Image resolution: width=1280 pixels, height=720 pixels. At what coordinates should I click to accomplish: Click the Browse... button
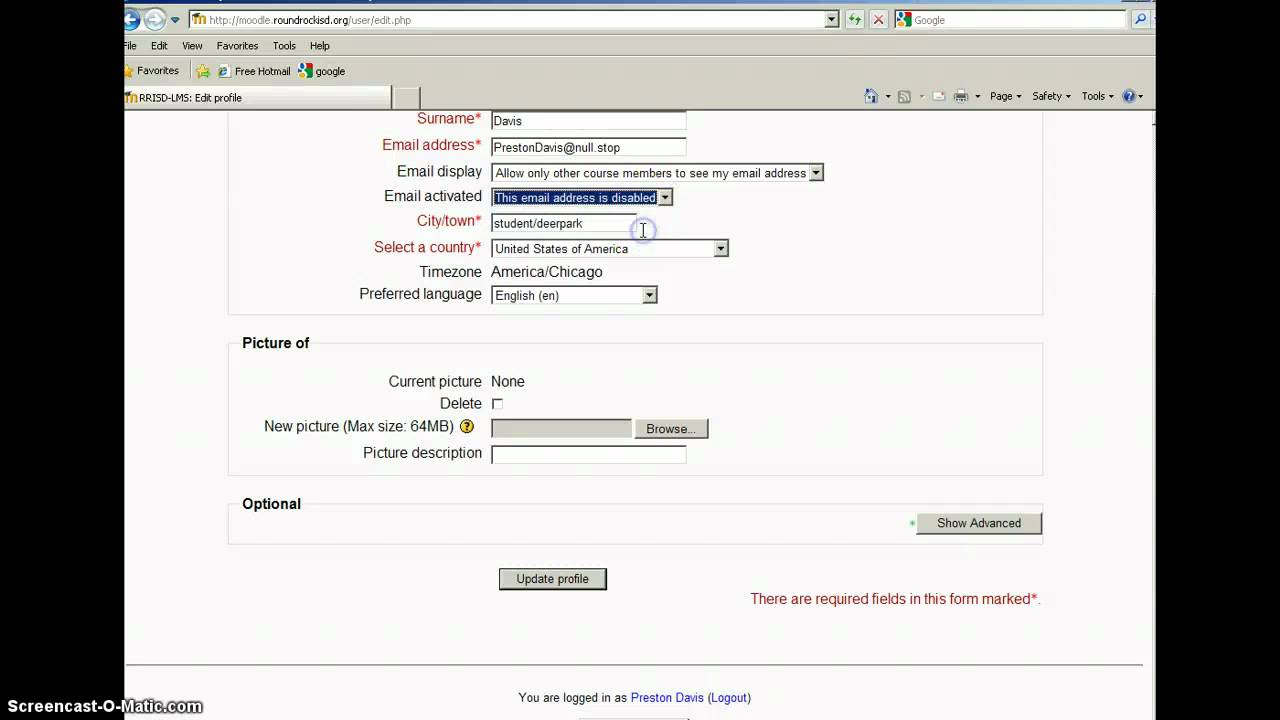point(670,429)
